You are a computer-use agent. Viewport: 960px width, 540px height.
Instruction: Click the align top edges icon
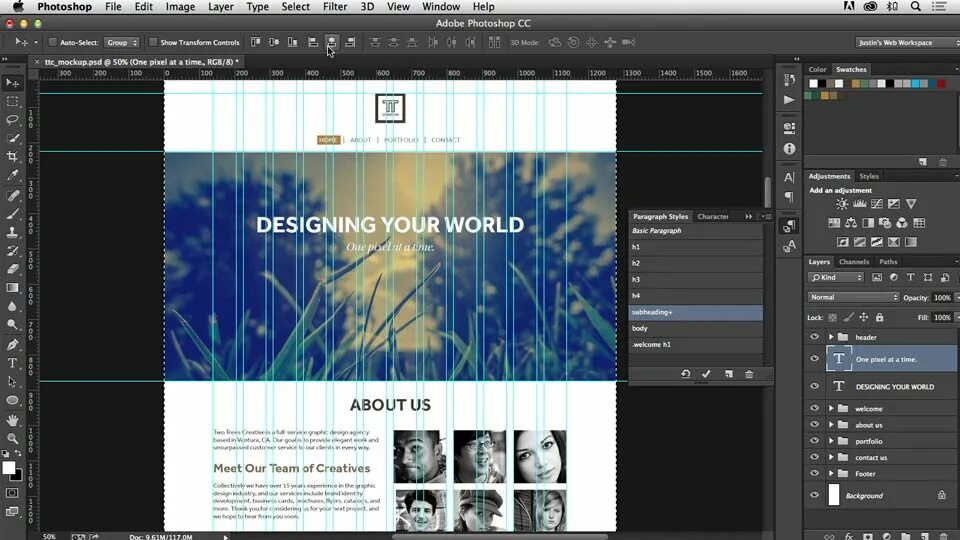255,42
